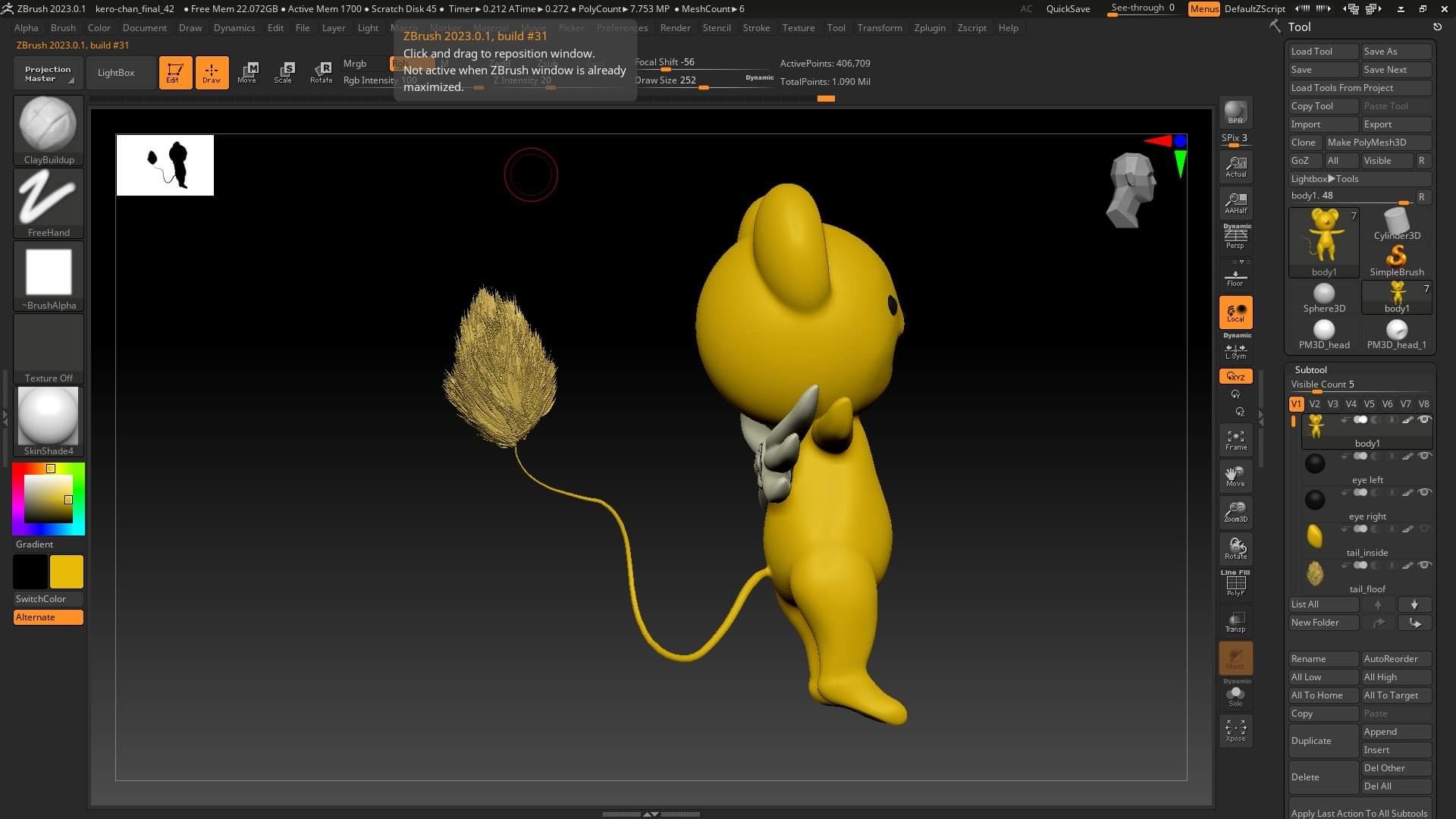Select the Scale gizmo mode button
The width and height of the screenshot is (1456, 819).
(284, 72)
